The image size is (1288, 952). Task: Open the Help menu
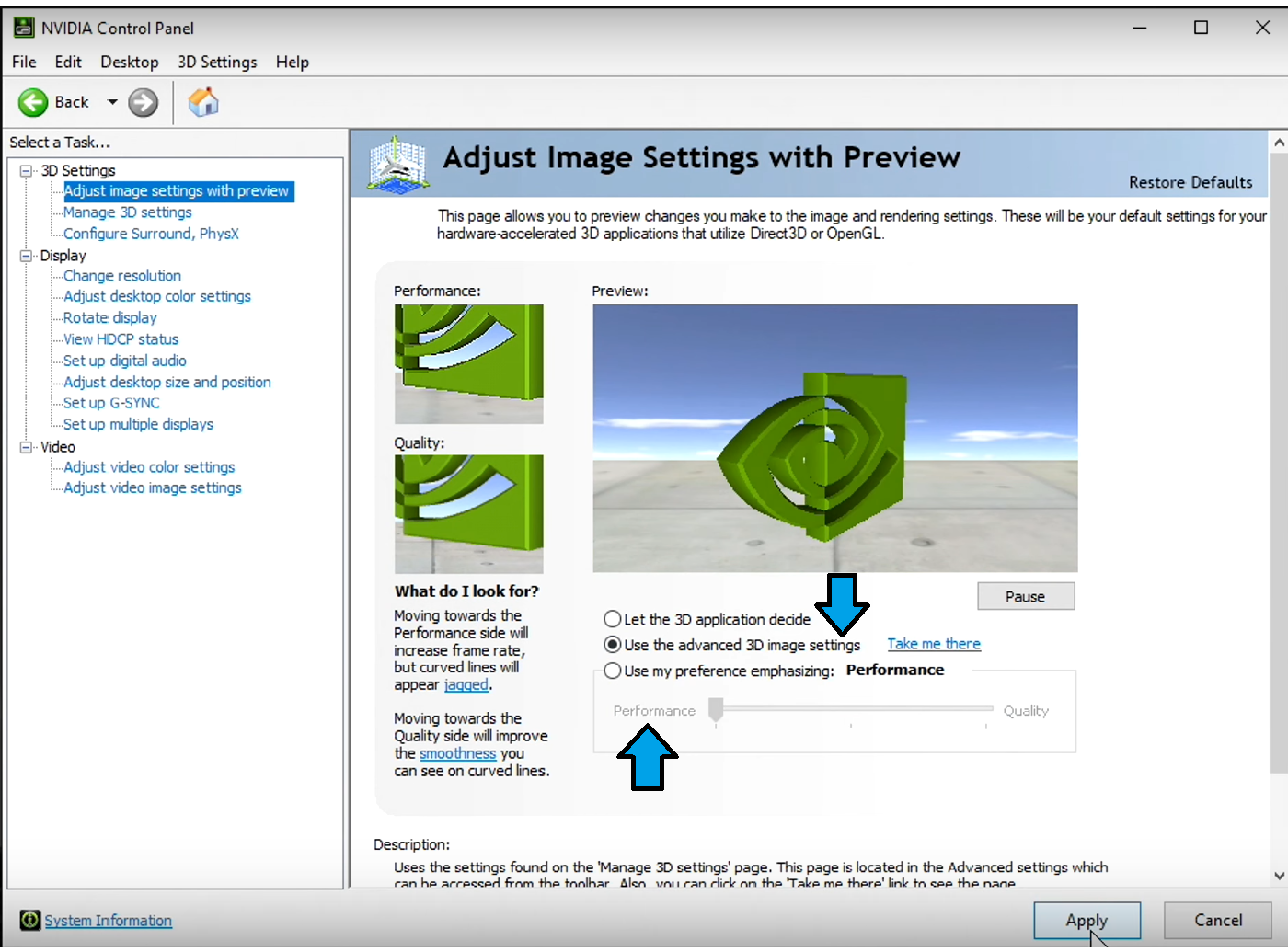pyautogui.click(x=293, y=62)
